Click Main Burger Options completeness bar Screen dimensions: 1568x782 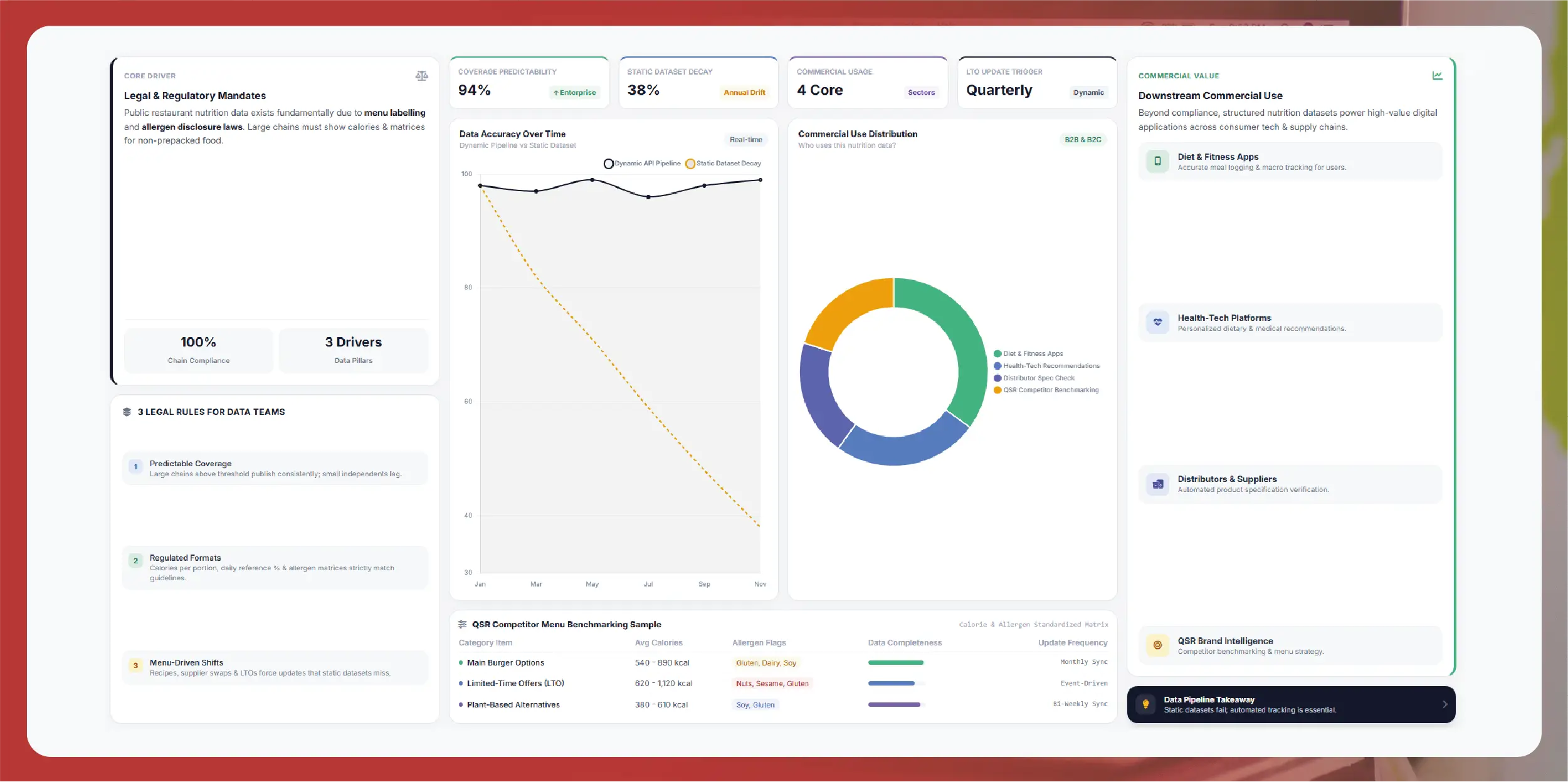click(x=895, y=662)
